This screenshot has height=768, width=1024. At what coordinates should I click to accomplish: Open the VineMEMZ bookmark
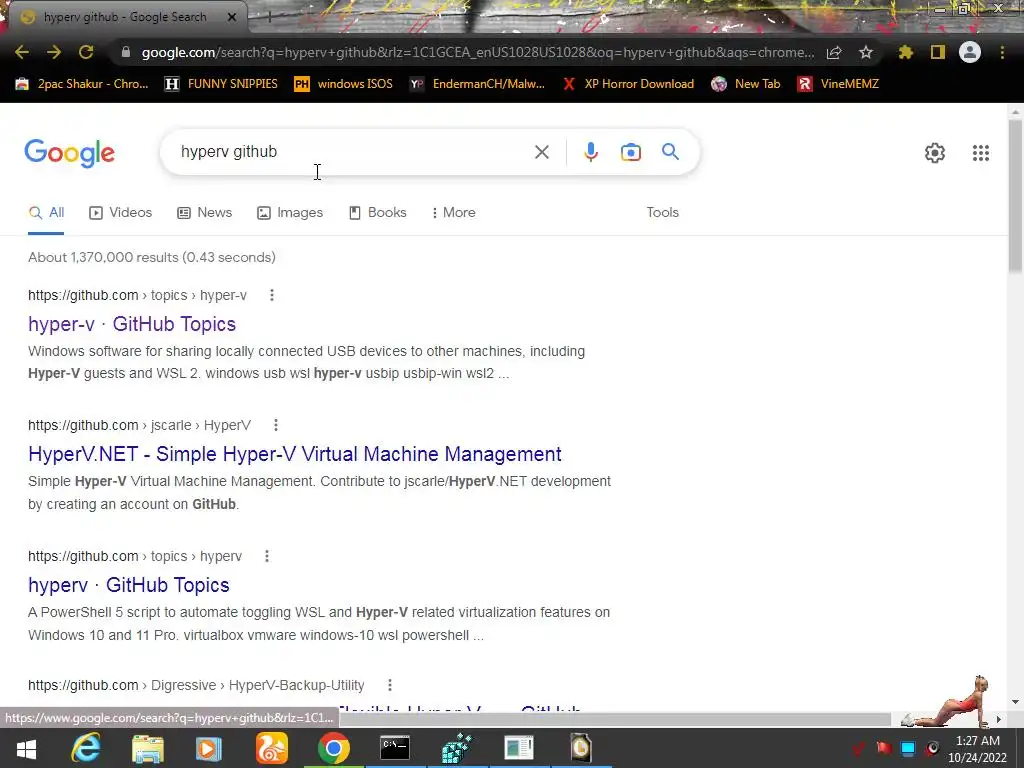tap(838, 84)
